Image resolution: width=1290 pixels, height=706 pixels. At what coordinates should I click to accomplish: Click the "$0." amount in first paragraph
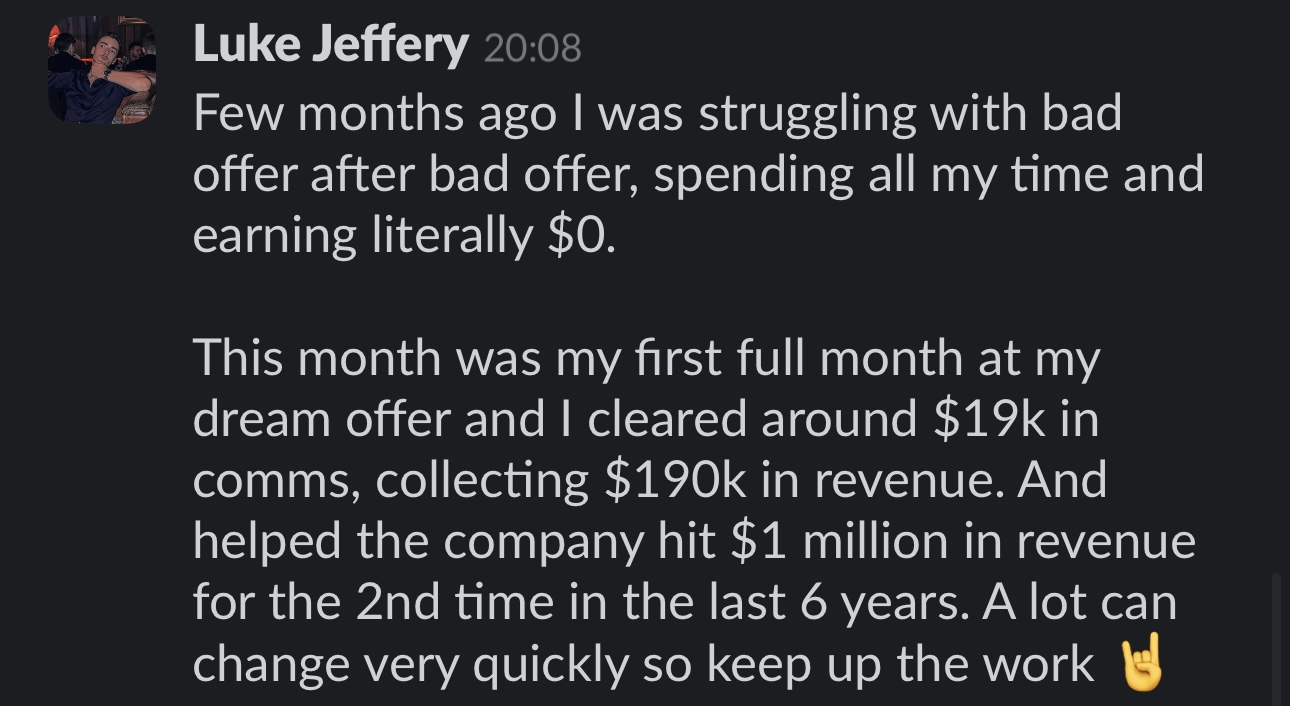(x=582, y=235)
